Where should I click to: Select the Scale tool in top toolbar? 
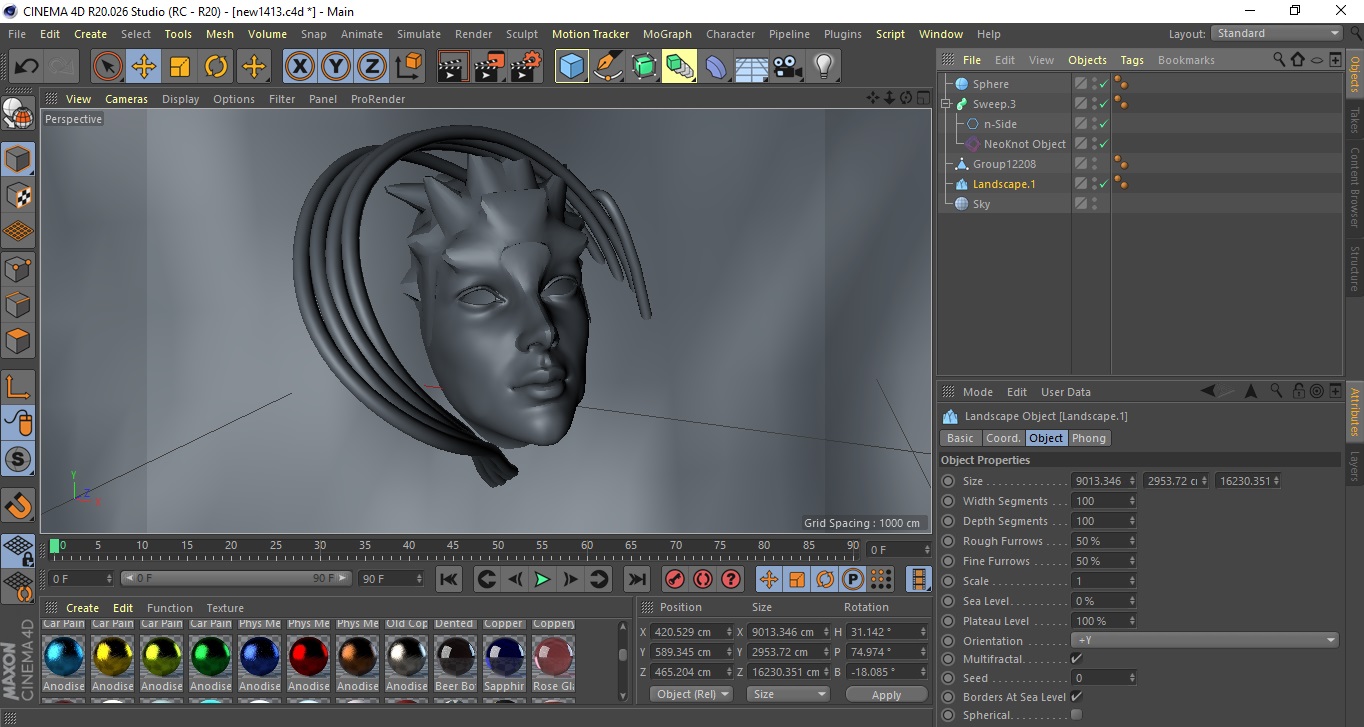[180, 67]
